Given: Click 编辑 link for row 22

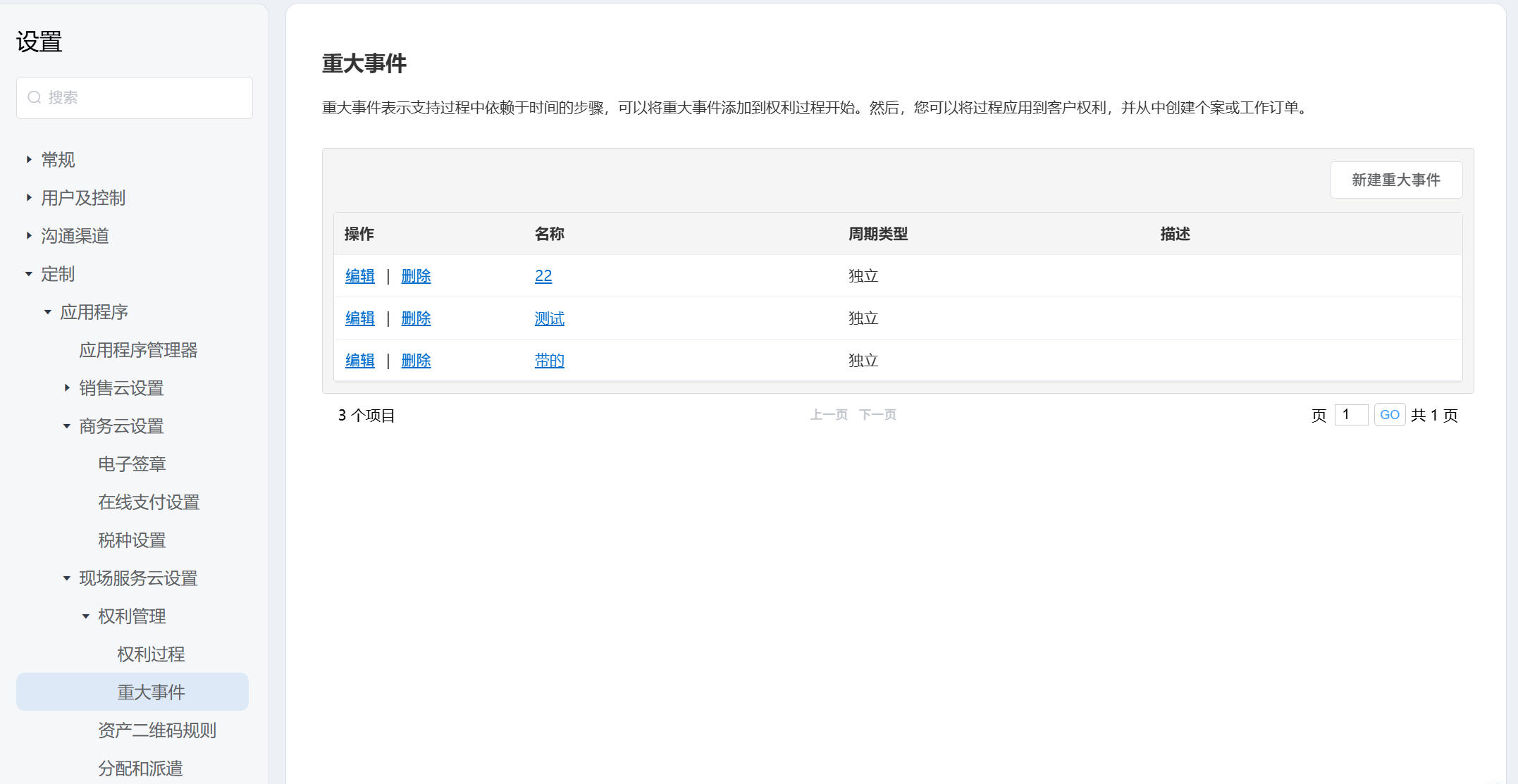Looking at the screenshot, I should (359, 276).
